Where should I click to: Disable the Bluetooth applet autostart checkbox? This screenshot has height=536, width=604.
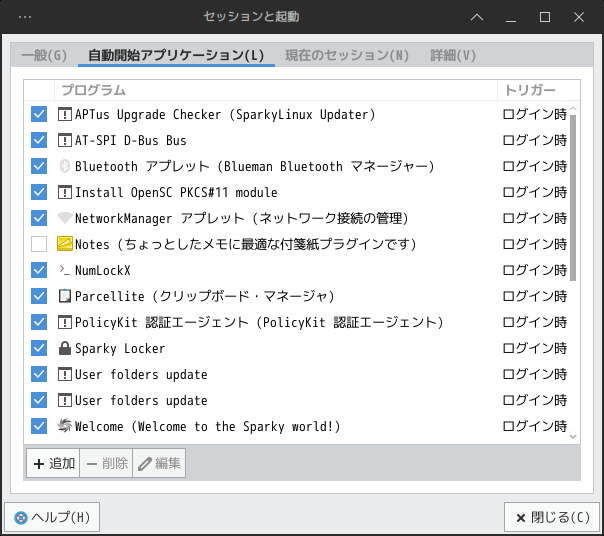[x=39, y=166]
